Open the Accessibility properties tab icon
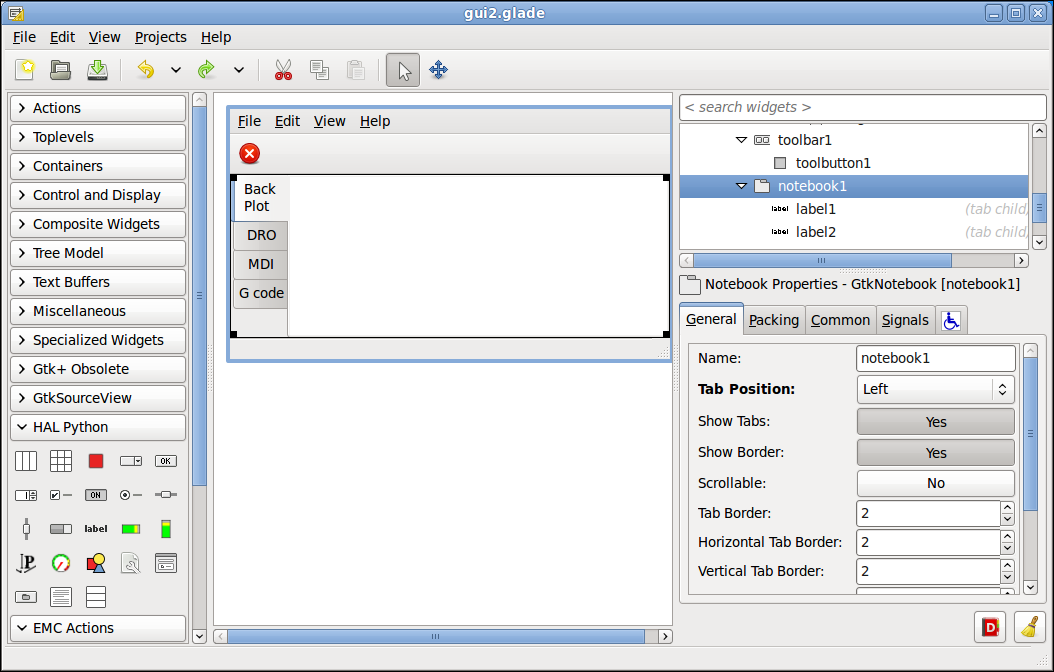The width and height of the screenshot is (1054, 672). [x=950, y=321]
